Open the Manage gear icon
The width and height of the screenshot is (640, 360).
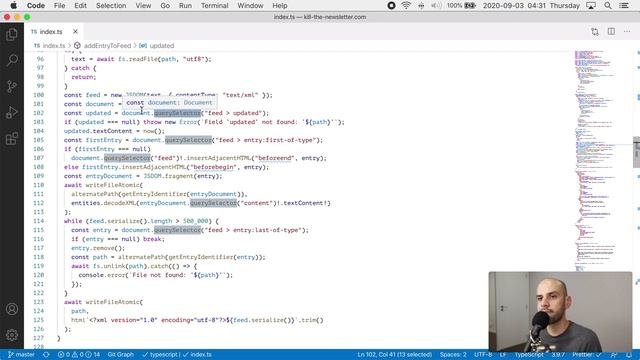(x=12, y=335)
